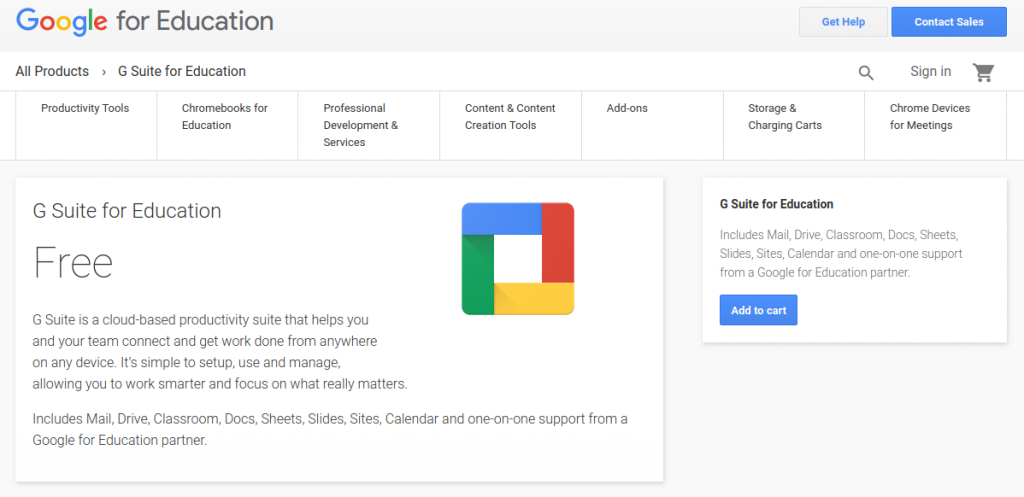Click the Get Help button

pos(843,22)
